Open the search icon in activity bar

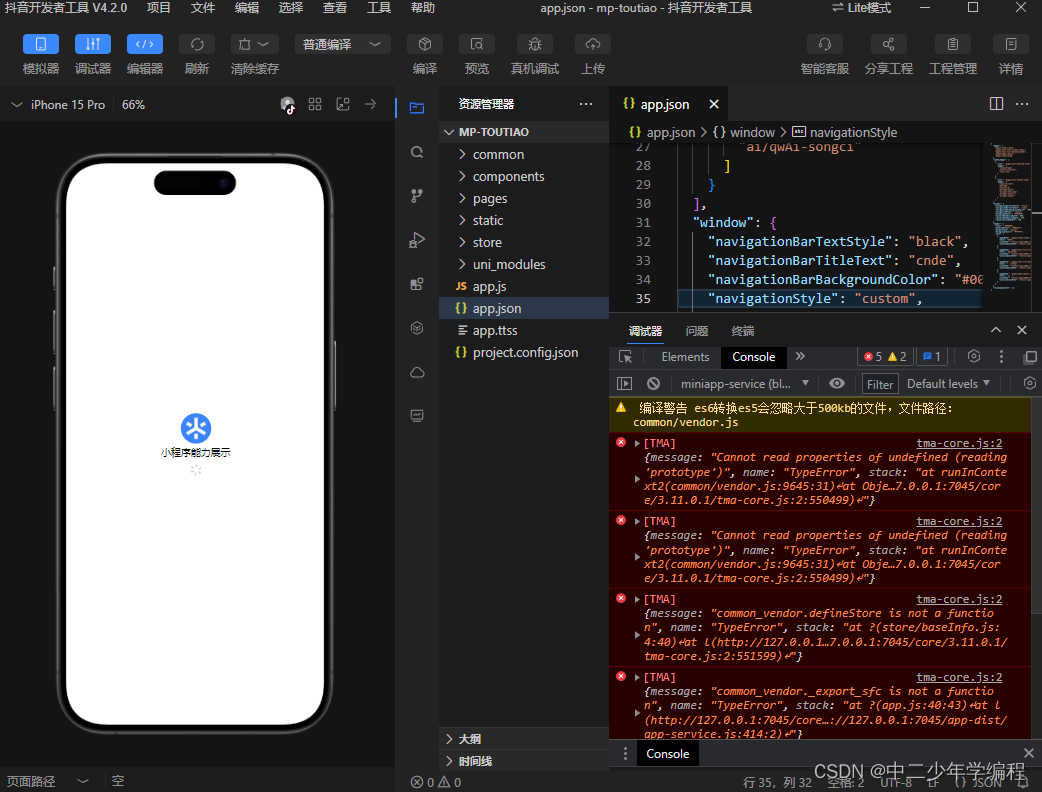coord(417,152)
